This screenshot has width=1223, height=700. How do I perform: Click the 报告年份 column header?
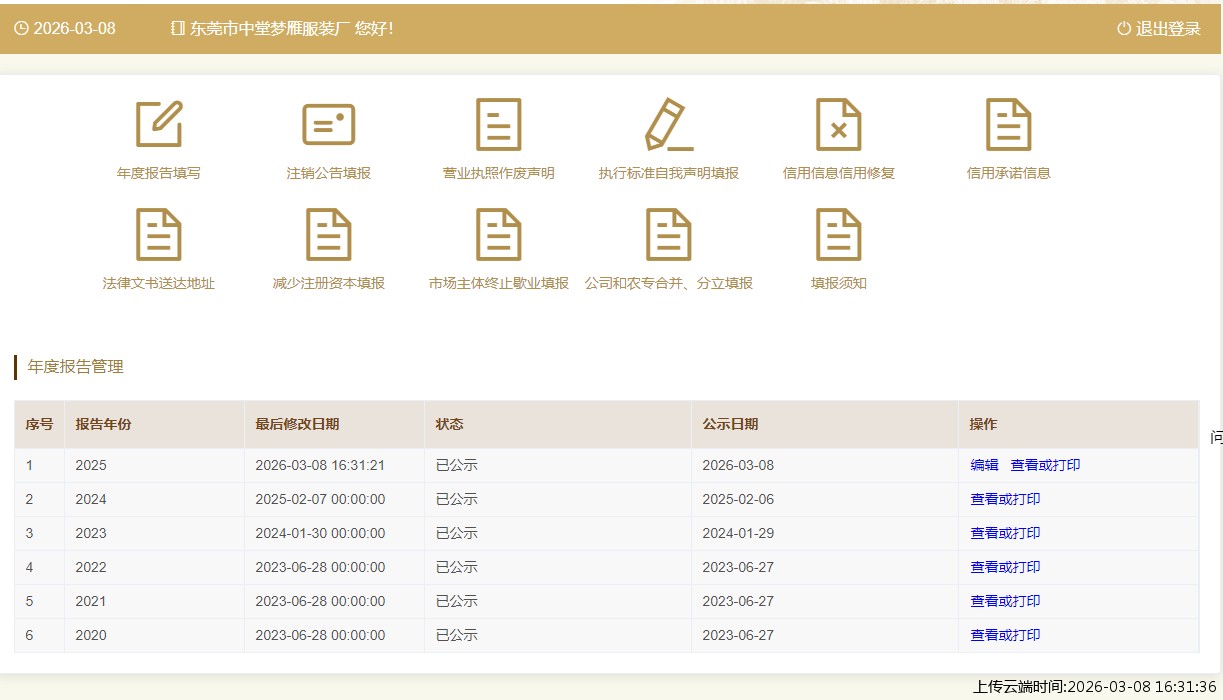pyautogui.click(x=103, y=424)
